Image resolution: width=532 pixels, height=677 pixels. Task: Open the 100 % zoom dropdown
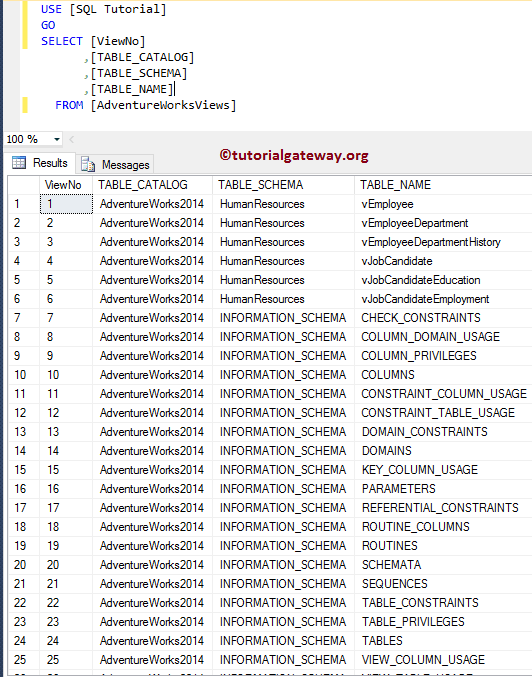coord(57,139)
